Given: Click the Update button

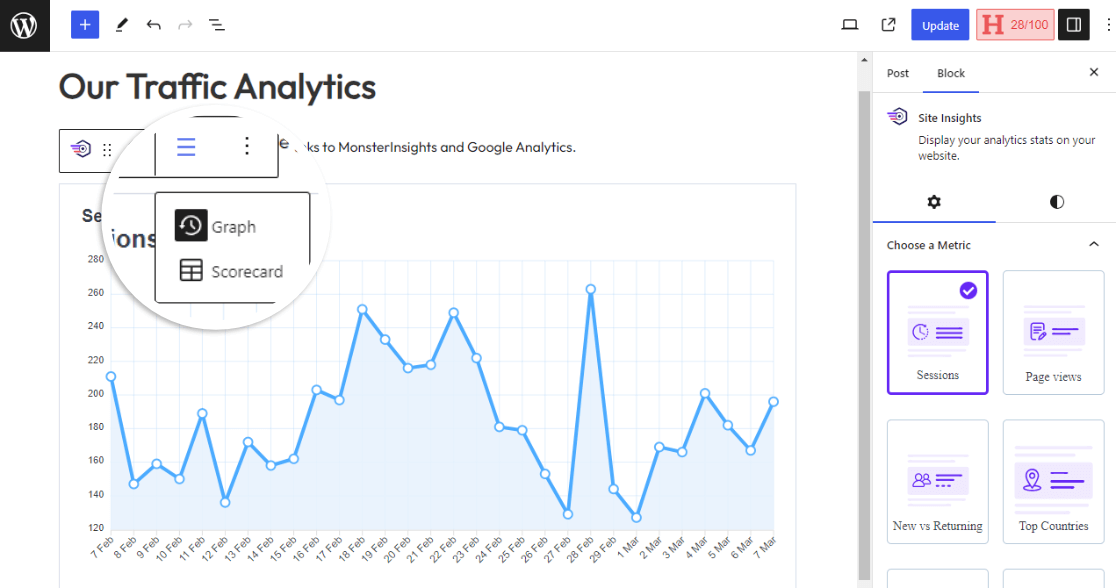Looking at the screenshot, I should [x=940, y=25].
